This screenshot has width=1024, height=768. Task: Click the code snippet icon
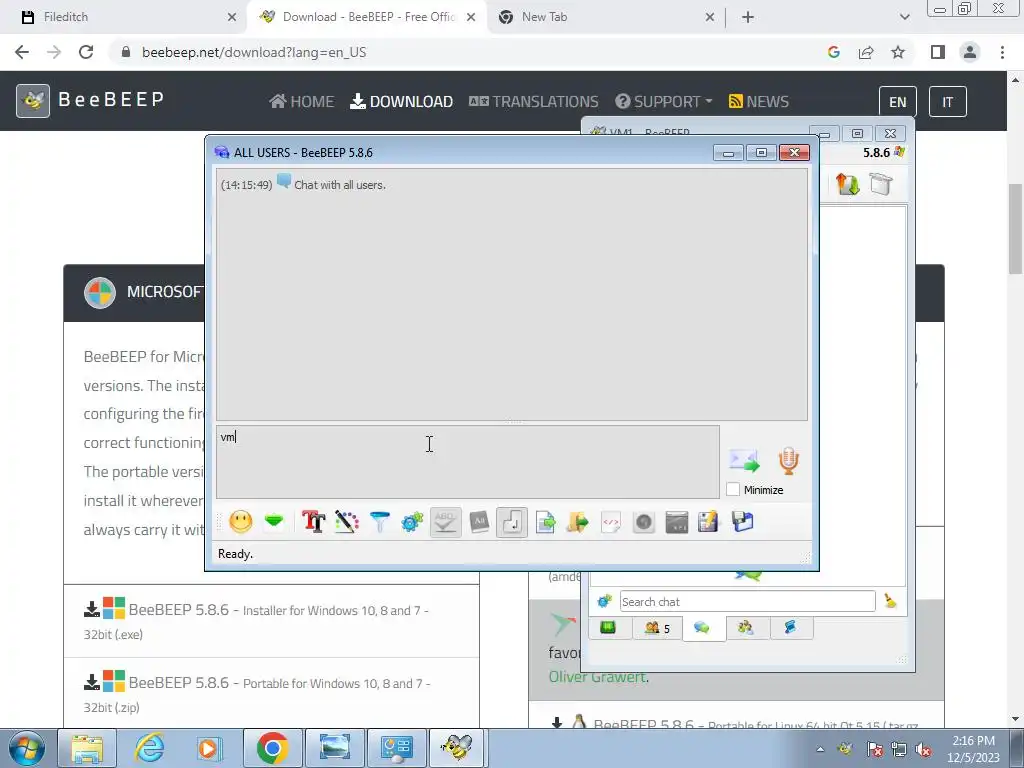[611, 522]
